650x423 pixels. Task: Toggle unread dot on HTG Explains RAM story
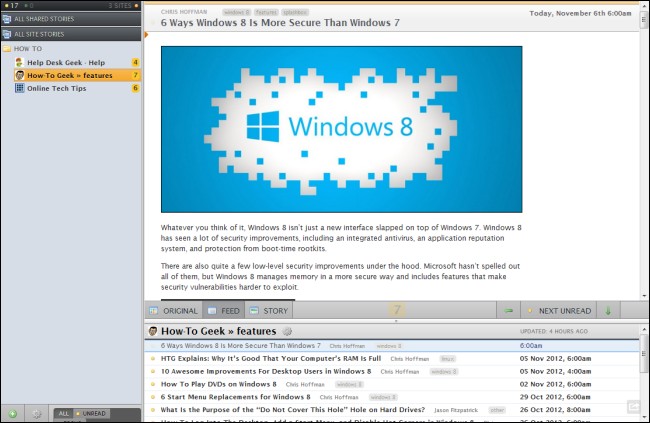pyautogui.click(x=153, y=359)
